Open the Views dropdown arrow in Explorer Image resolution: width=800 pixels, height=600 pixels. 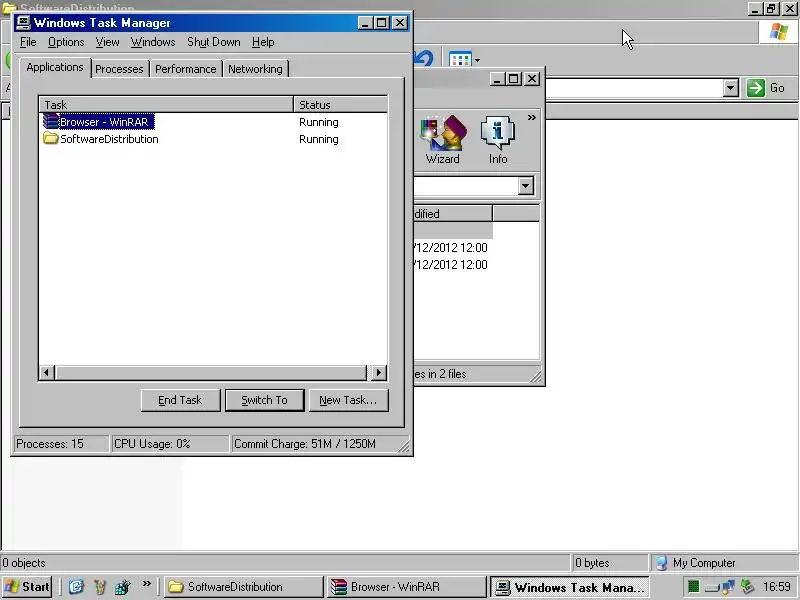(478, 60)
